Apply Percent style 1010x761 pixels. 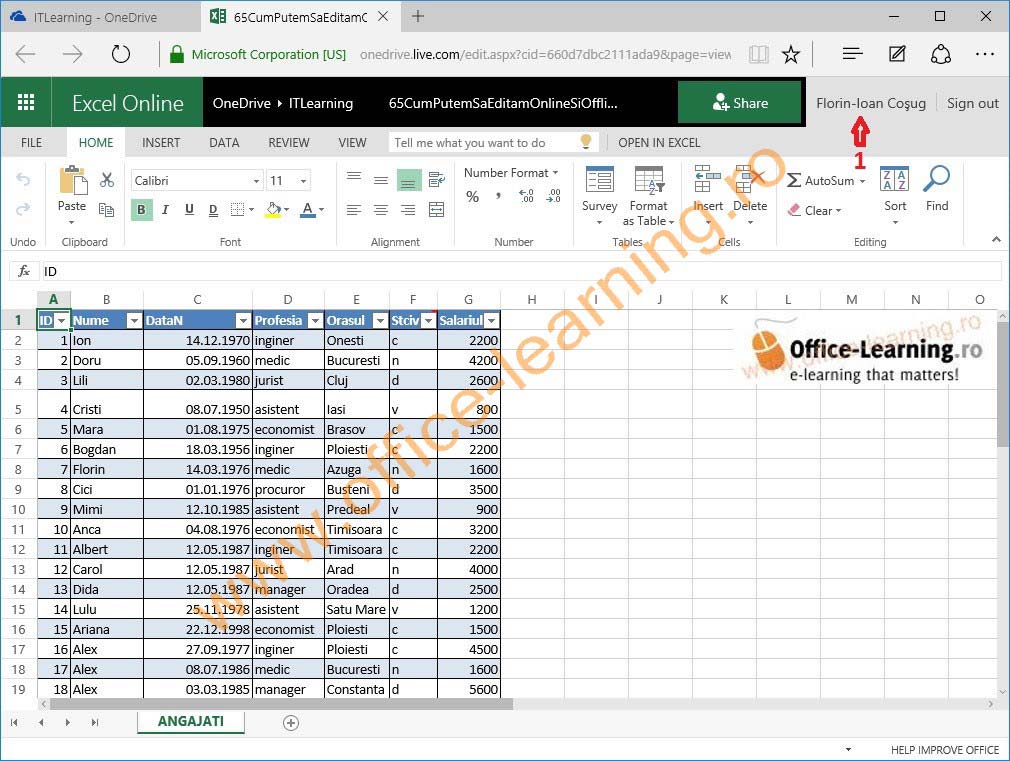point(472,197)
